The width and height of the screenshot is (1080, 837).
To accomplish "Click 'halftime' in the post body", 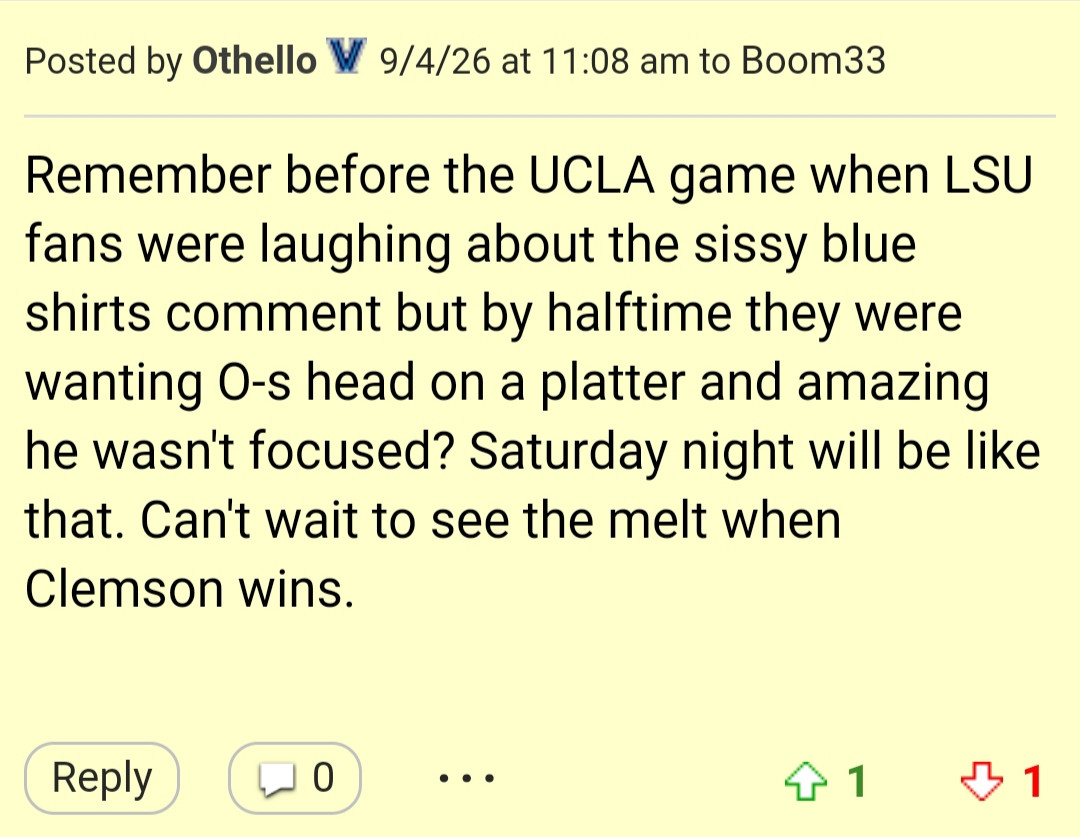I will [x=639, y=314].
